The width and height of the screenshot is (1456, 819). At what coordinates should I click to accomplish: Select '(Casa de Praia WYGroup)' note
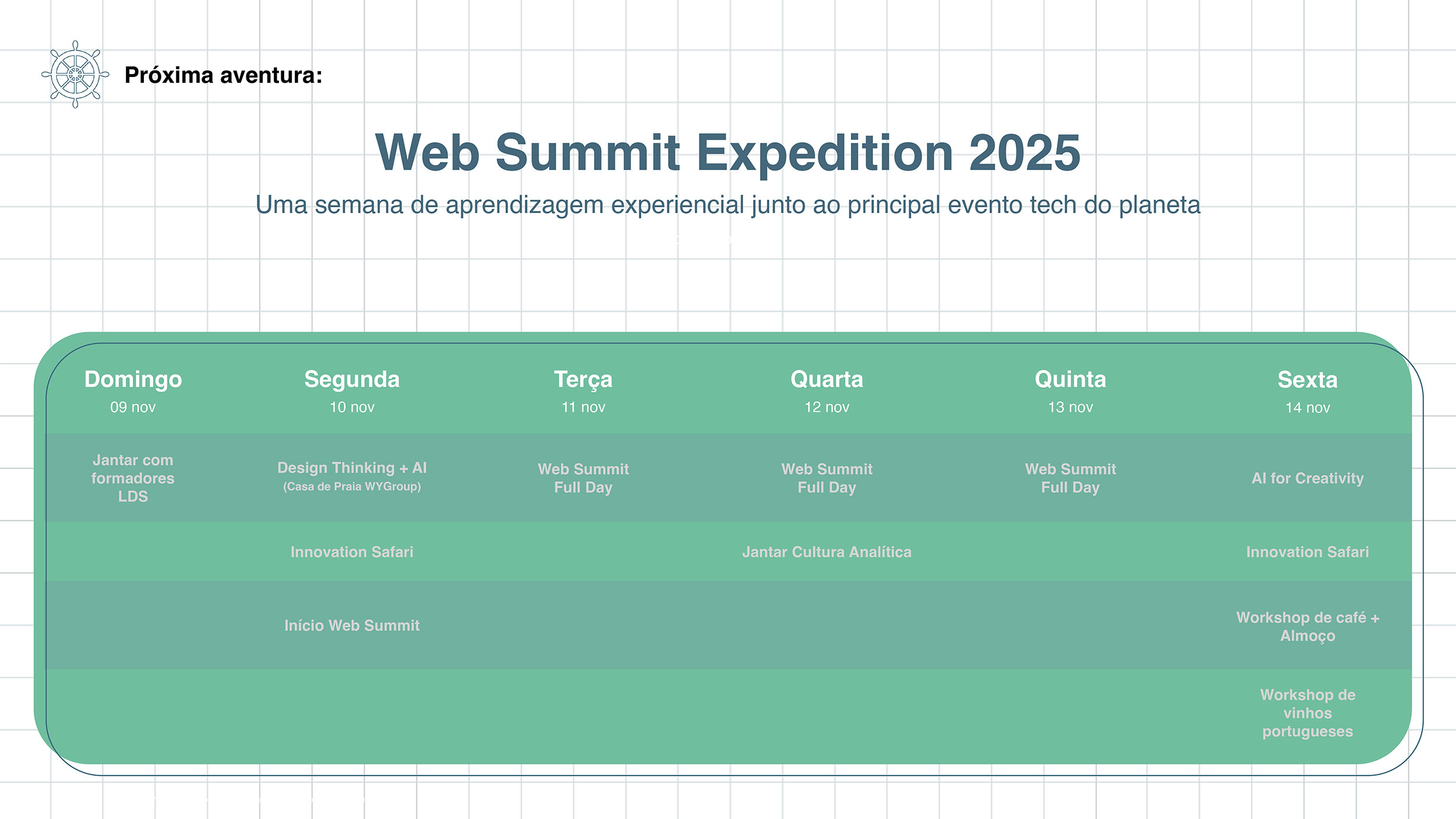tap(352, 486)
